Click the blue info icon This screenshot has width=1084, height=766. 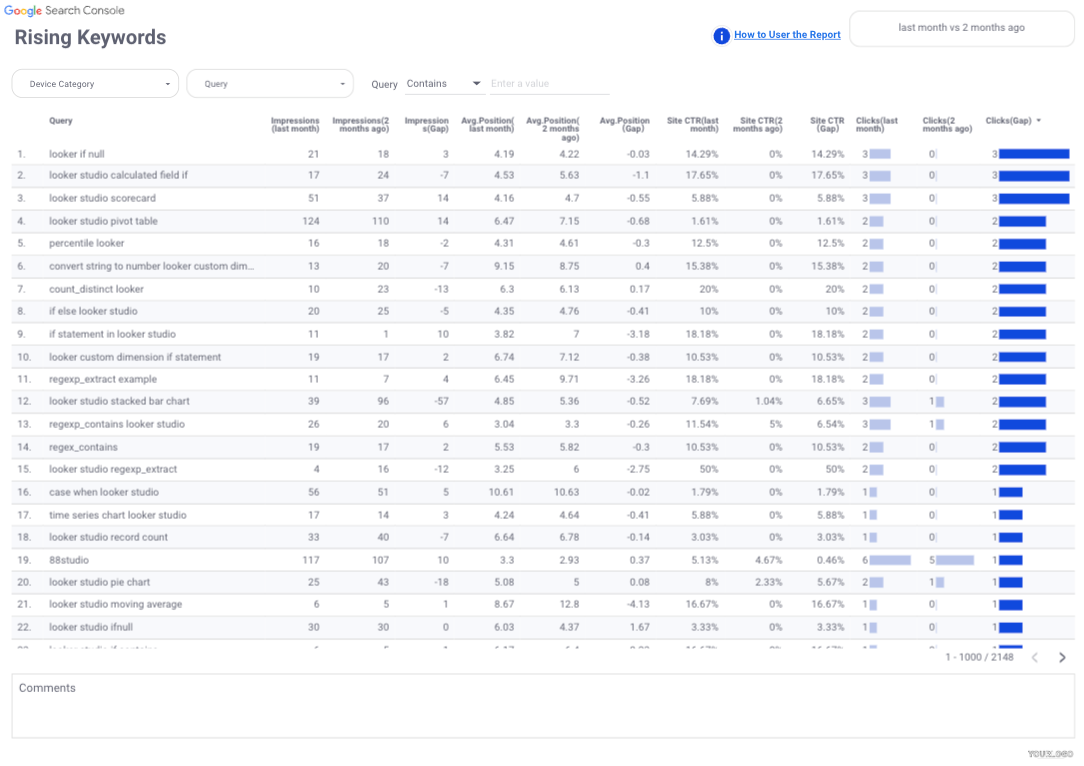(x=721, y=35)
